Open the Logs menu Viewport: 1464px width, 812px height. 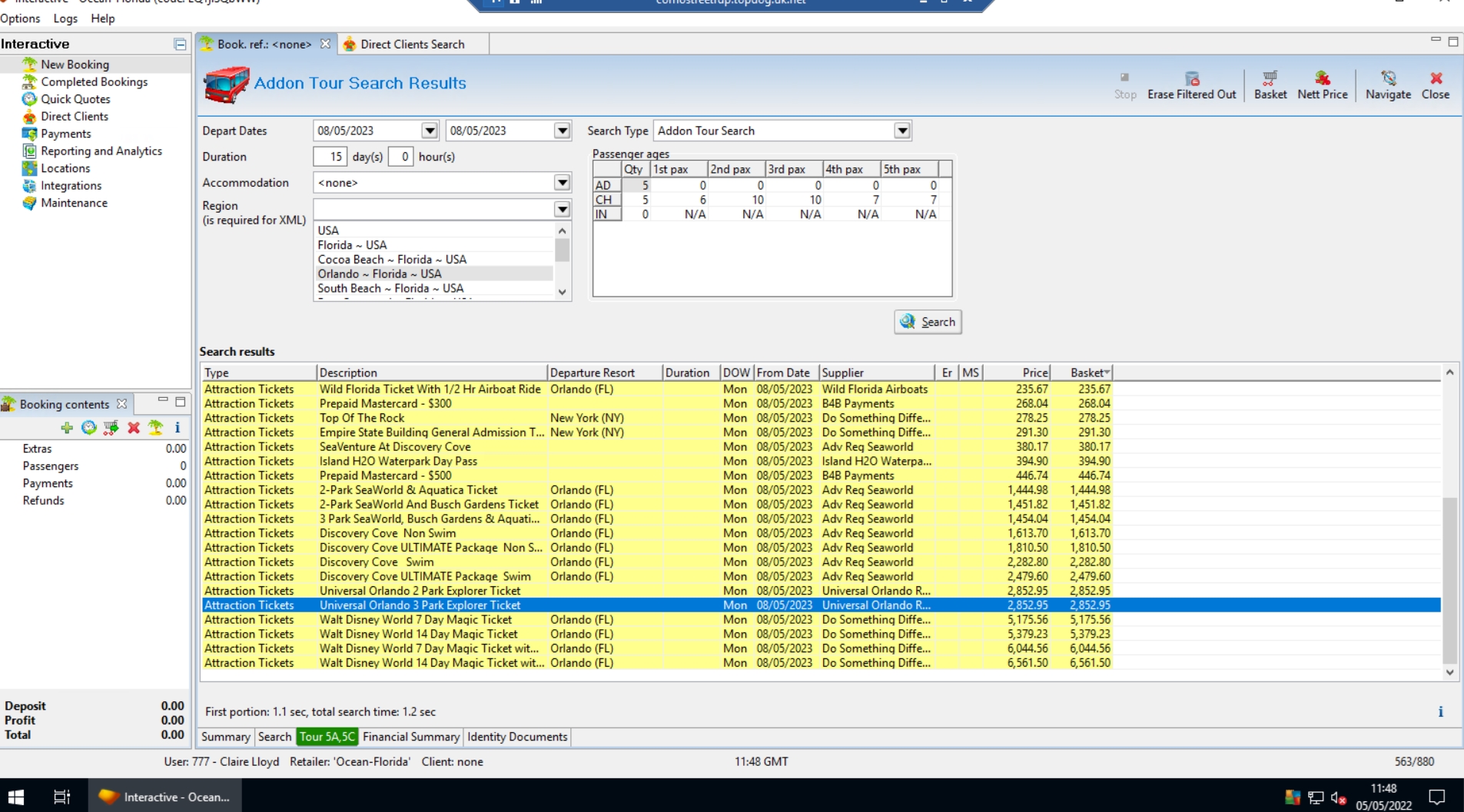pyautogui.click(x=65, y=18)
